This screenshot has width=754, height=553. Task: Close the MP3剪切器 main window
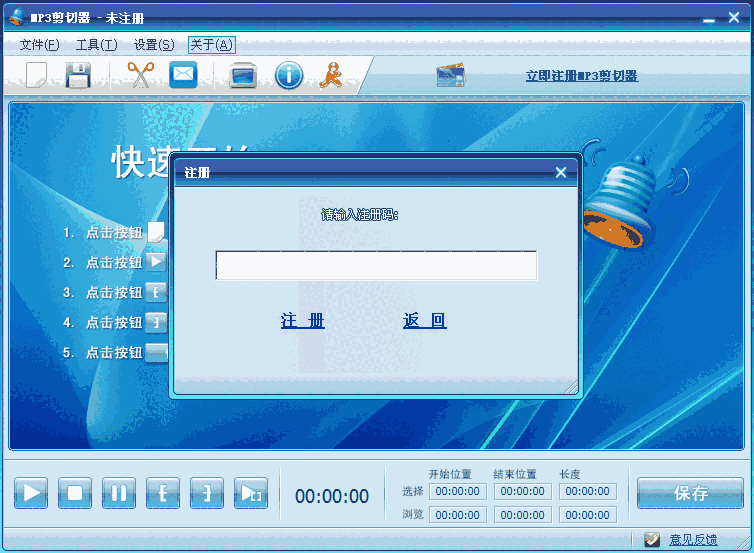[x=734, y=17]
